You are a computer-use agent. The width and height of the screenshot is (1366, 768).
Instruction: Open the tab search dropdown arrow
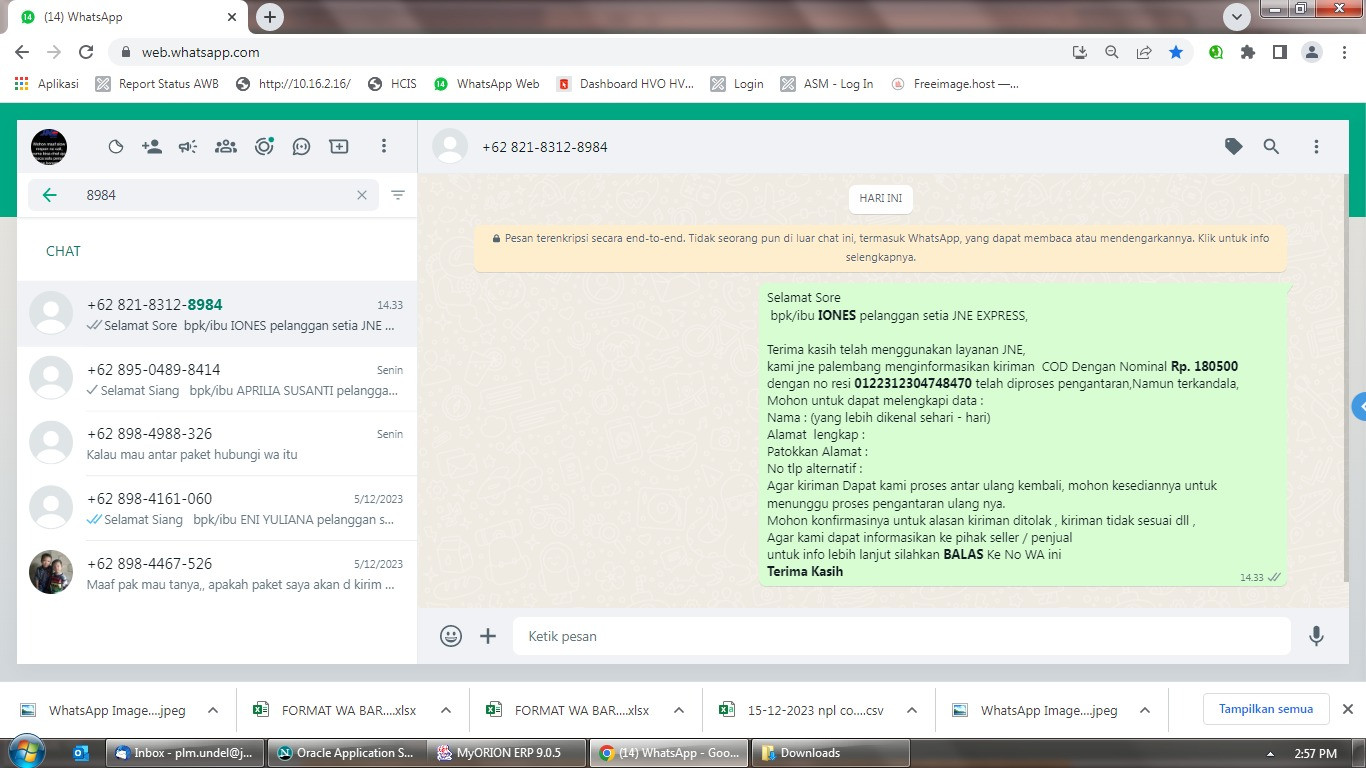[x=1237, y=17]
